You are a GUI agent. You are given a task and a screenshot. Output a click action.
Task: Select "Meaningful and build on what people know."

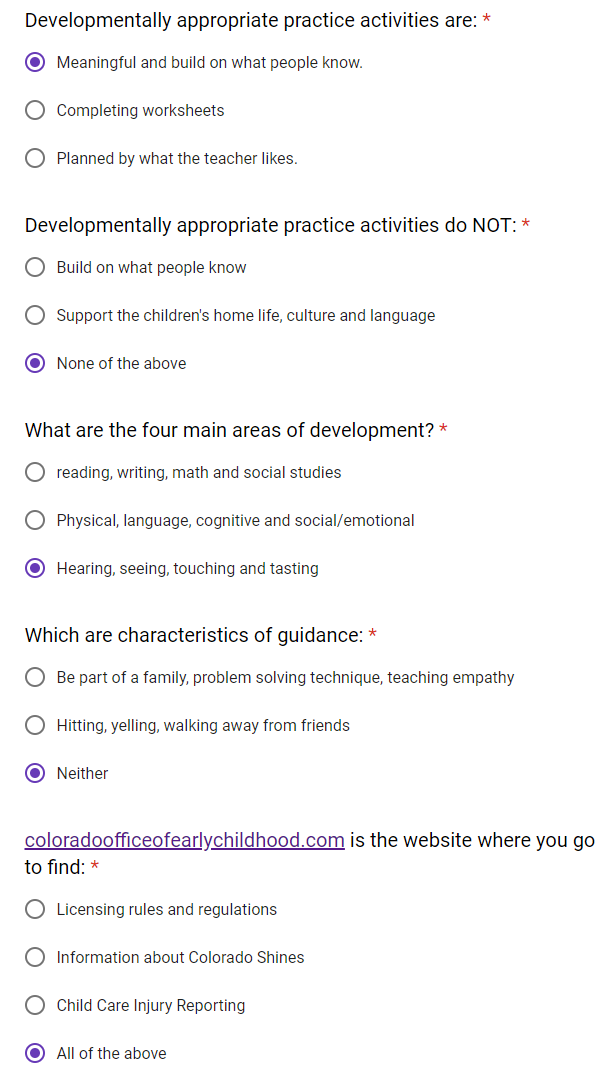click(x=35, y=62)
